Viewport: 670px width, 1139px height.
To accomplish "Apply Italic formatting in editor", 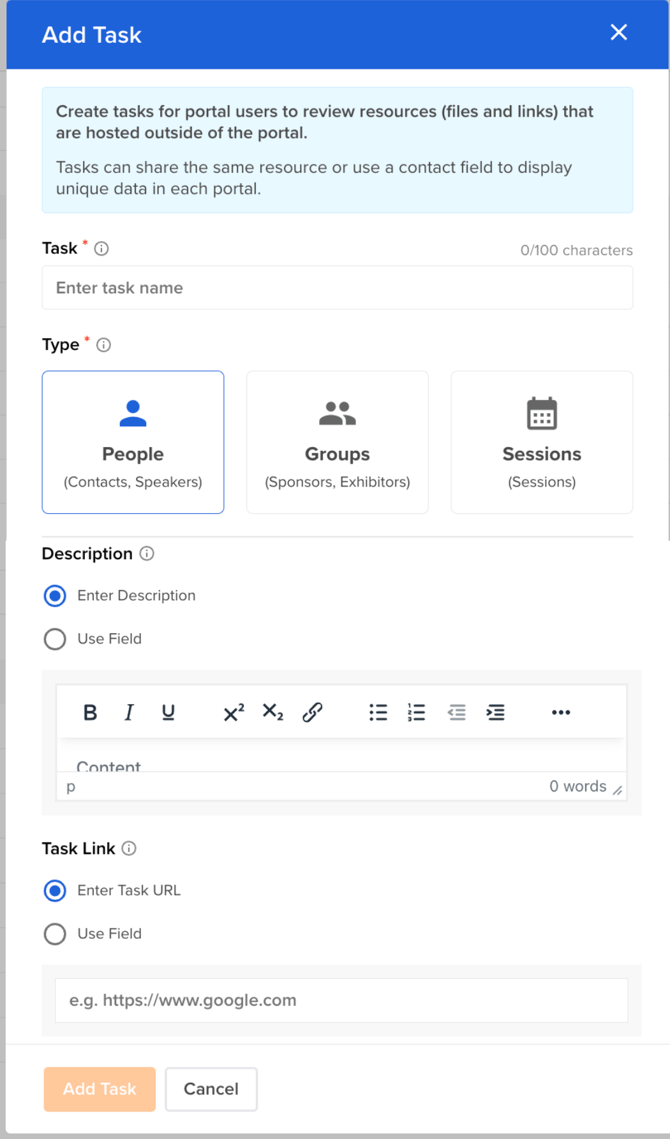I will [129, 712].
